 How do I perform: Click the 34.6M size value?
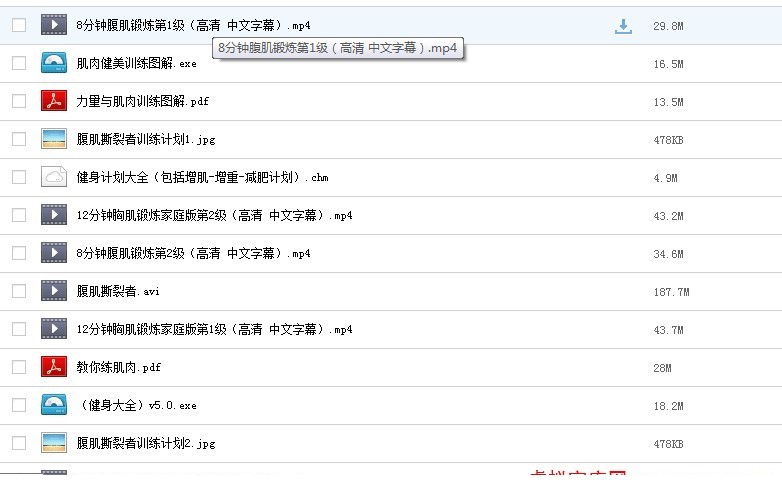[668, 254]
